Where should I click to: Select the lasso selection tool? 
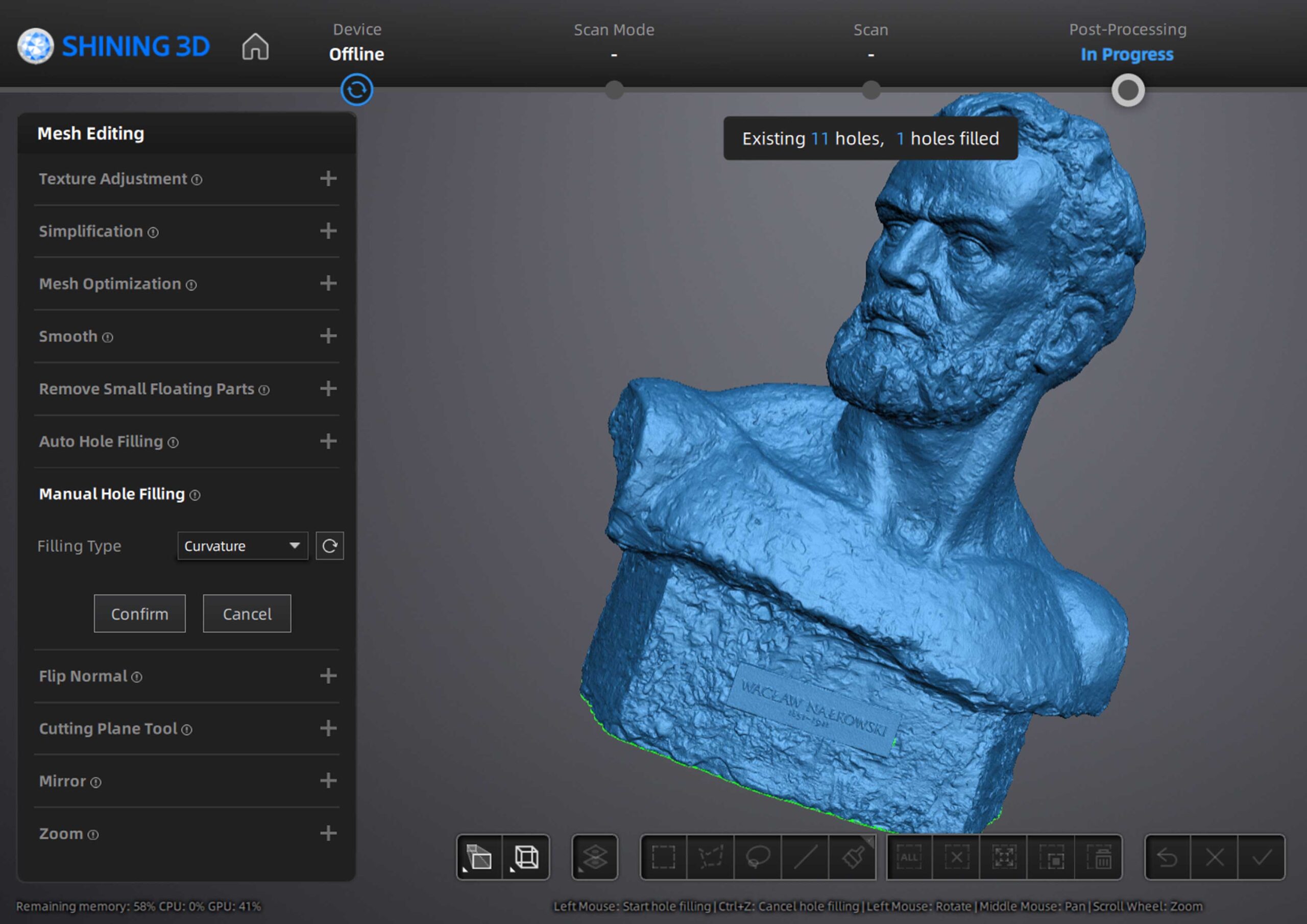[758, 858]
